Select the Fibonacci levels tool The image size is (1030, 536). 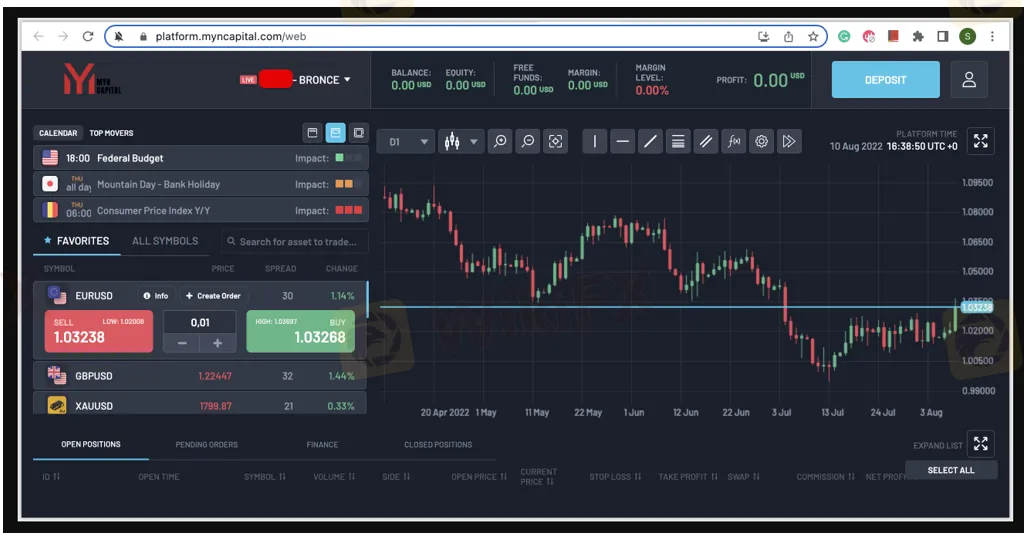pyautogui.click(x=678, y=141)
